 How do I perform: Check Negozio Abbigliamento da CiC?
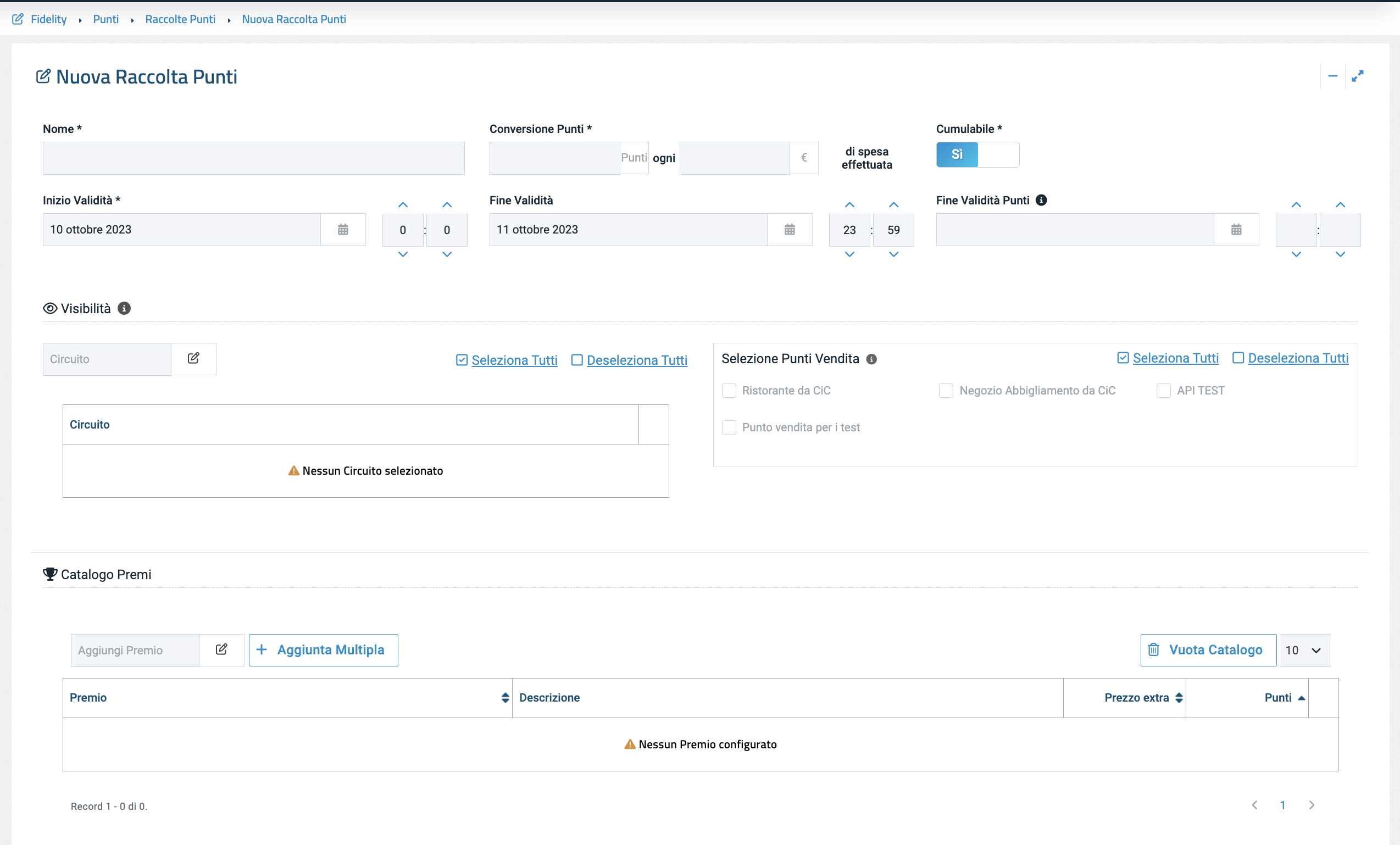pyautogui.click(x=946, y=391)
